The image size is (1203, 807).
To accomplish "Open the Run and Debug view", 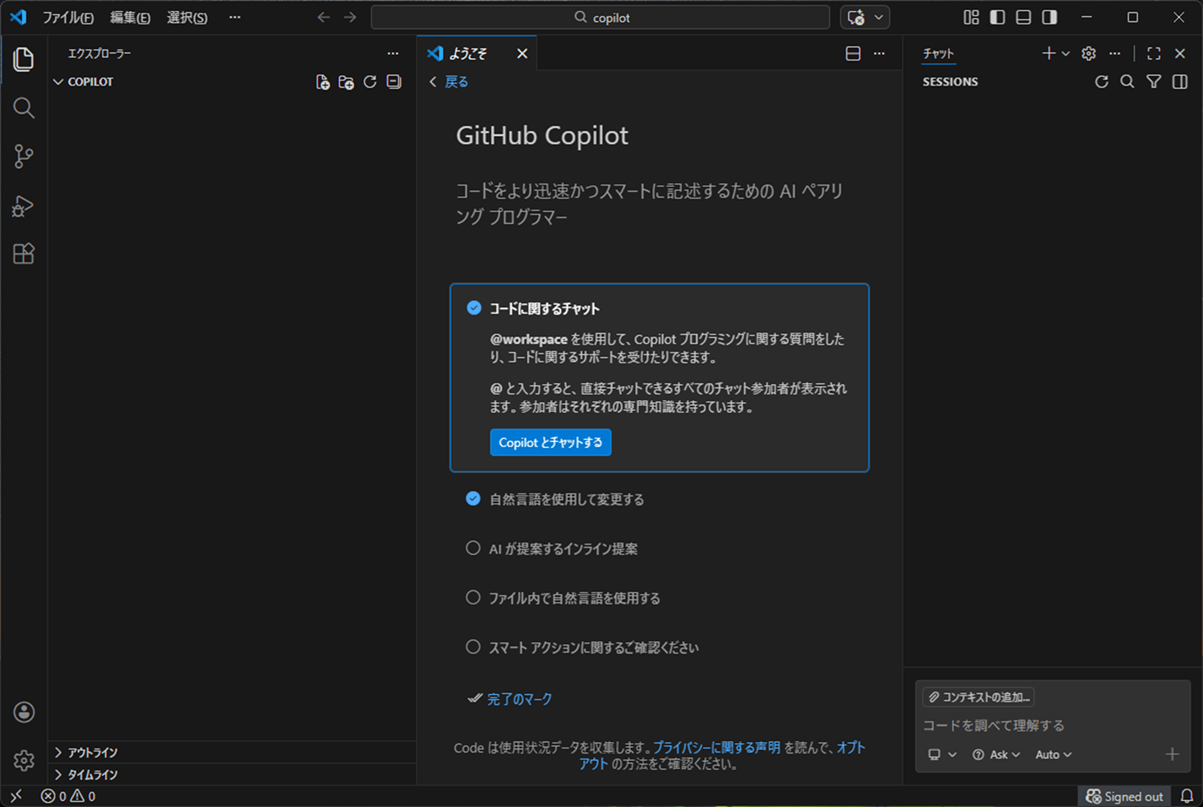I will tap(23, 205).
